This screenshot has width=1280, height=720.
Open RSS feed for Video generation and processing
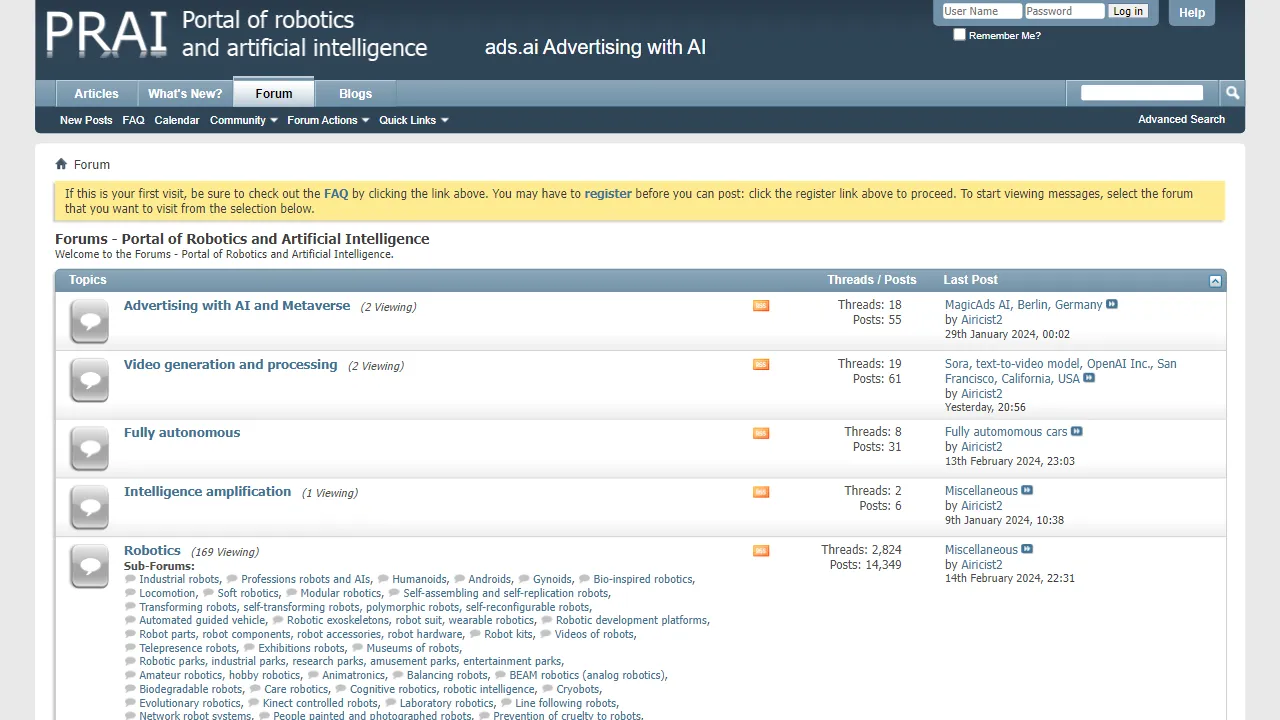761,364
